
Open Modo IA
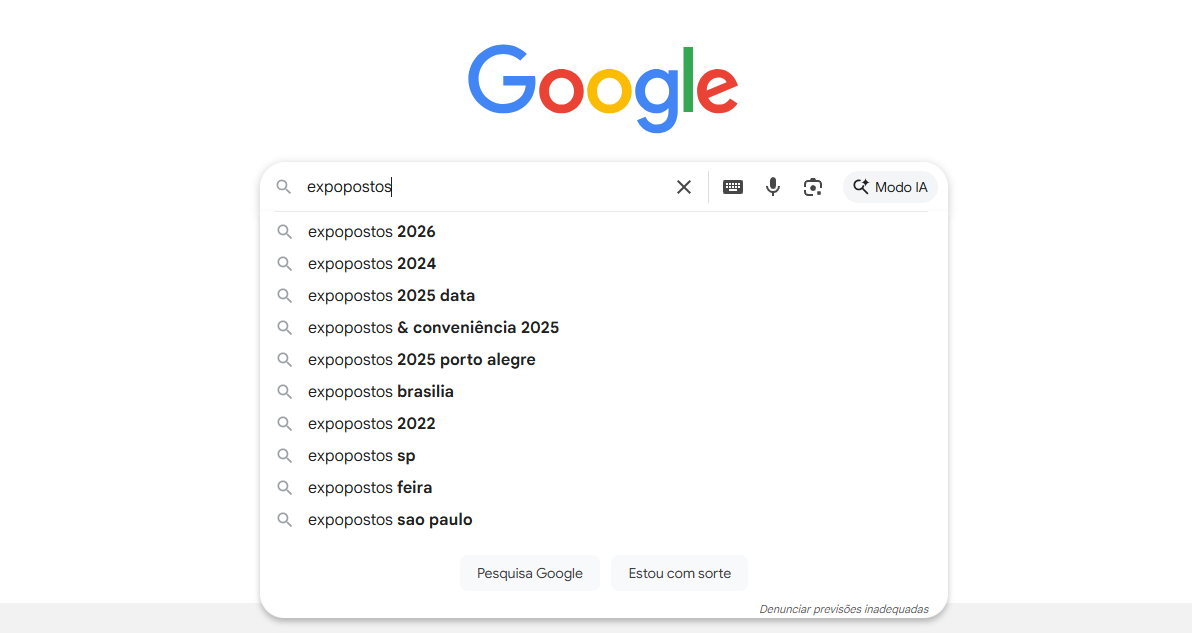tap(890, 186)
